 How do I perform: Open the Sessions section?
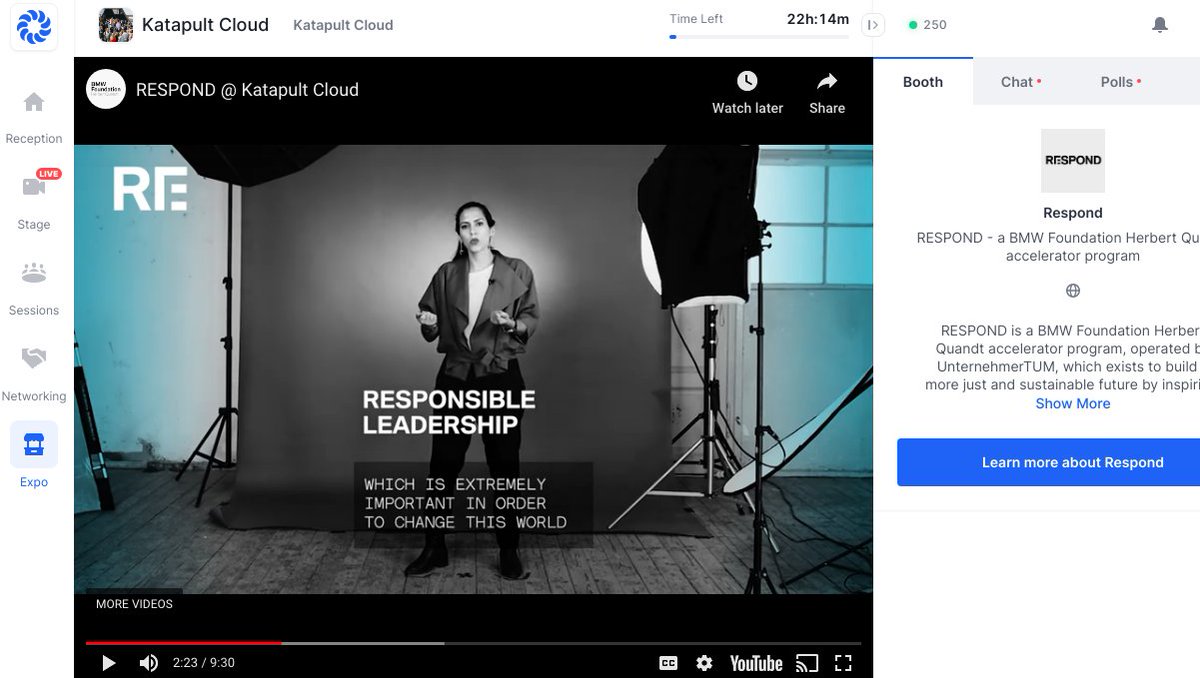34,289
